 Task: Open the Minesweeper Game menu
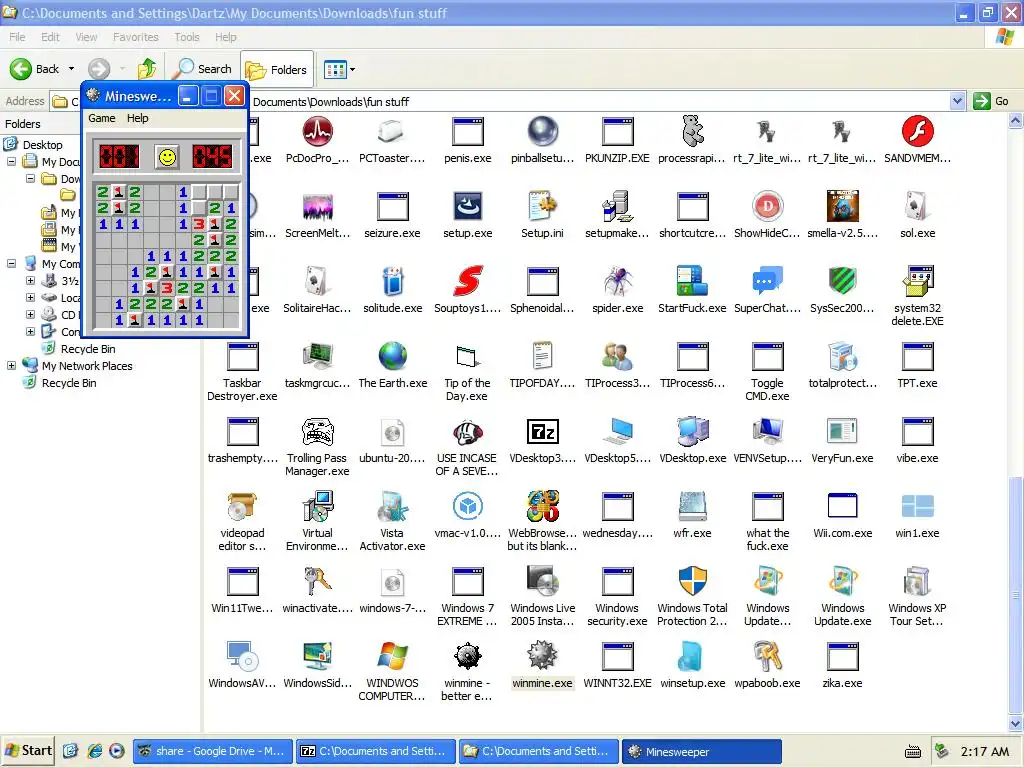(102, 118)
